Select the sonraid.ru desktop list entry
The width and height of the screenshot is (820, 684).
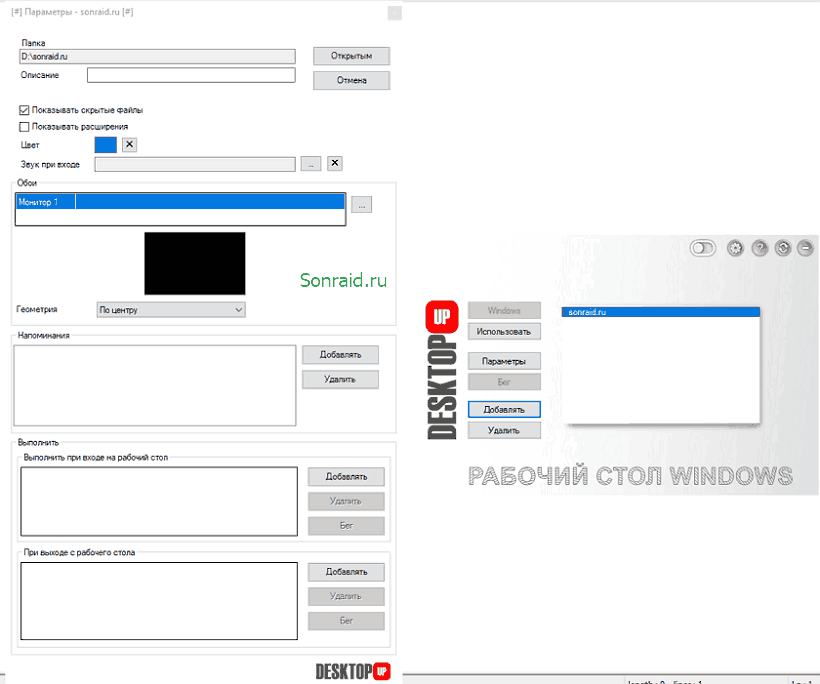660,312
